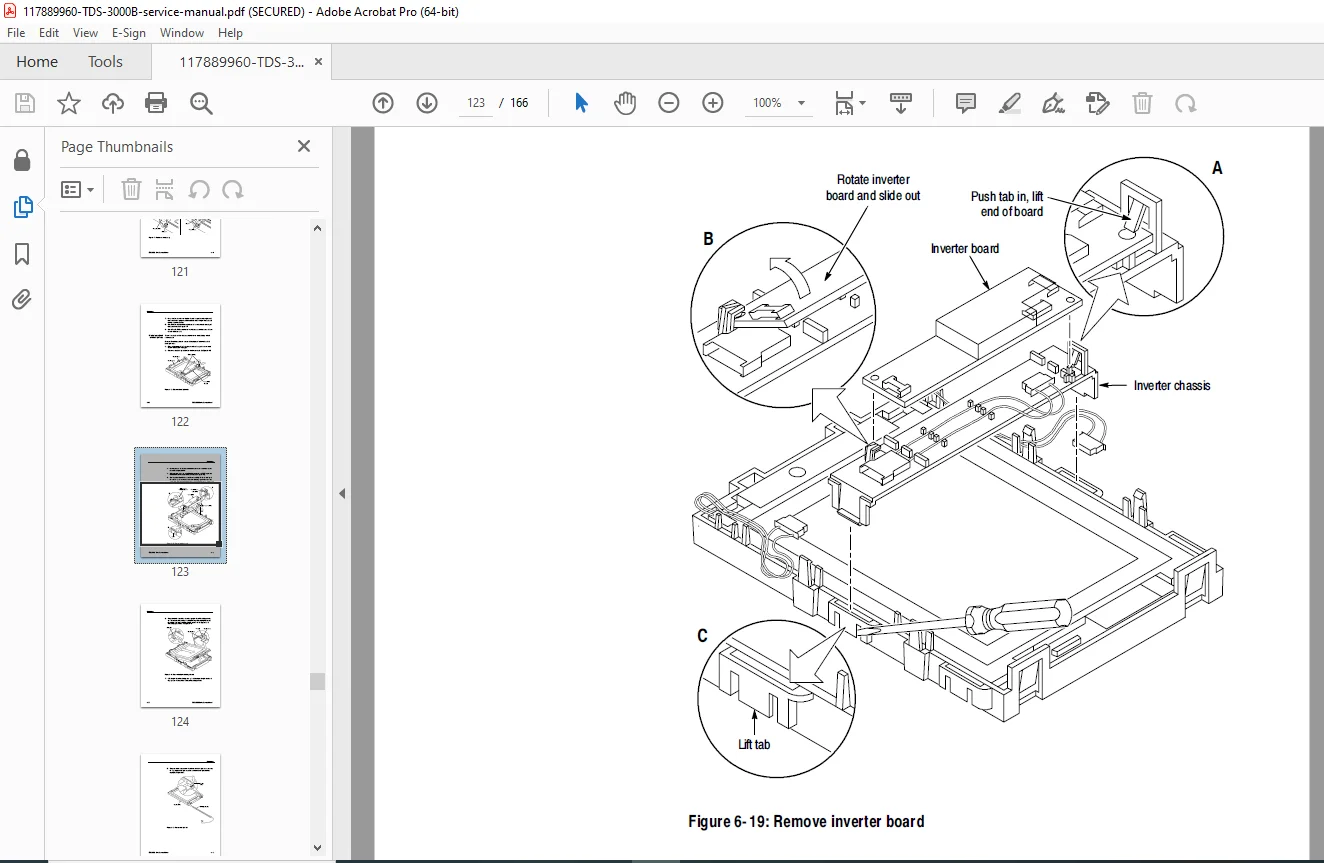Select the arrow selection tool

click(581, 103)
